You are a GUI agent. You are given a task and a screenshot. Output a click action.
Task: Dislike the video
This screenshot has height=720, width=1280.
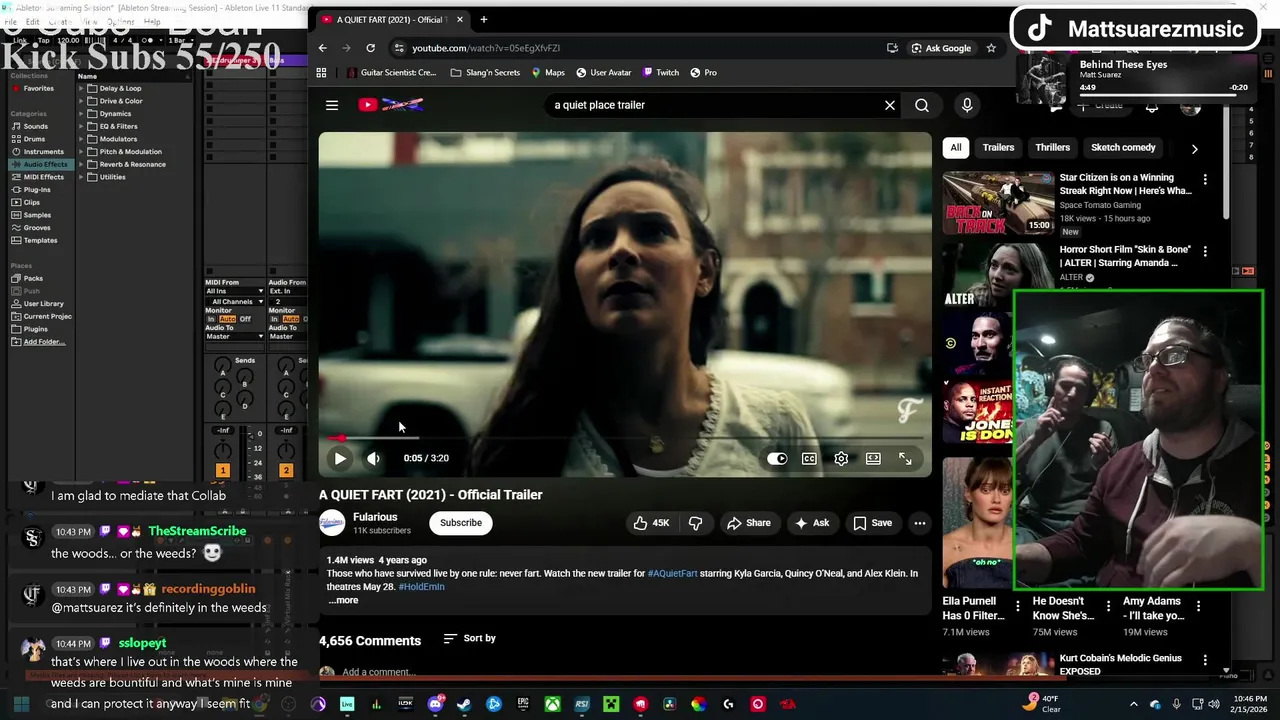pos(696,523)
